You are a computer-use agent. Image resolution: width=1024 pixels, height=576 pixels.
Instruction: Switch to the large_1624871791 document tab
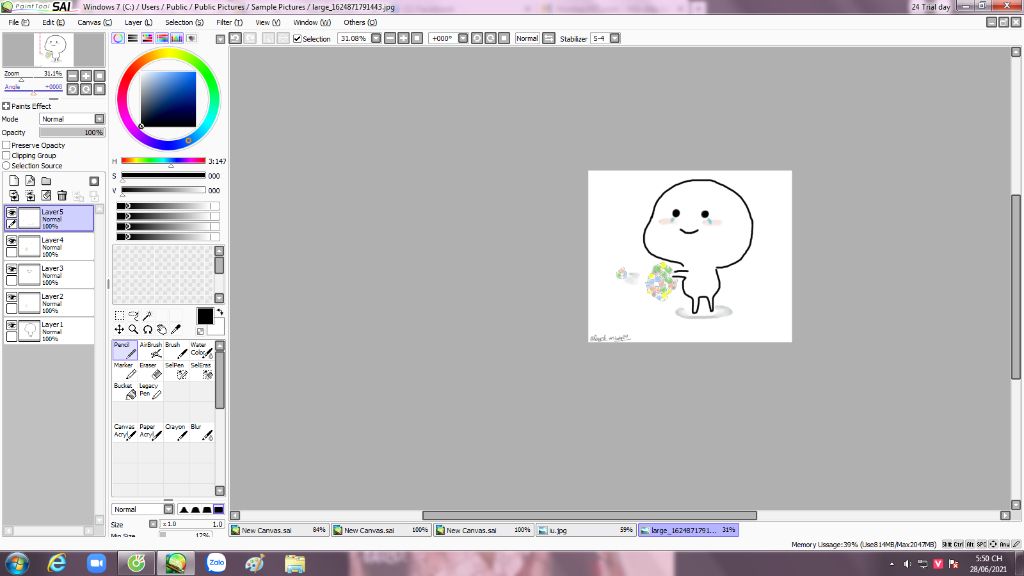point(688,530)
